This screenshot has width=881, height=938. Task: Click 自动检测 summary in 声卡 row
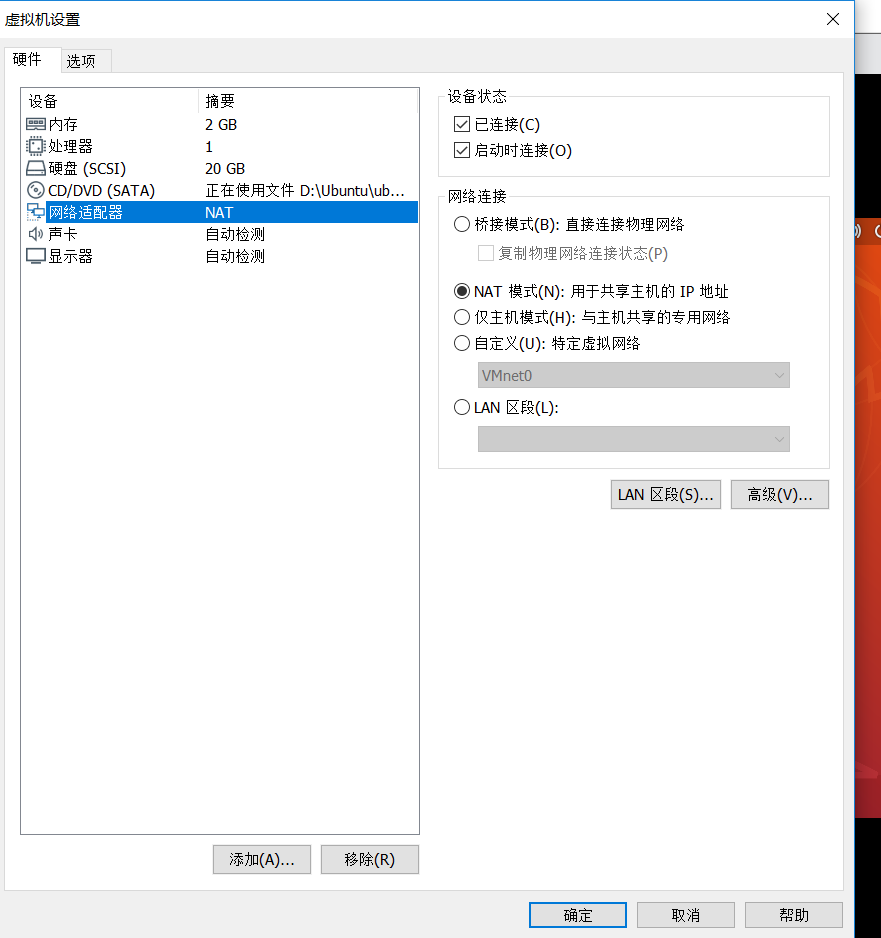(235, 234)
